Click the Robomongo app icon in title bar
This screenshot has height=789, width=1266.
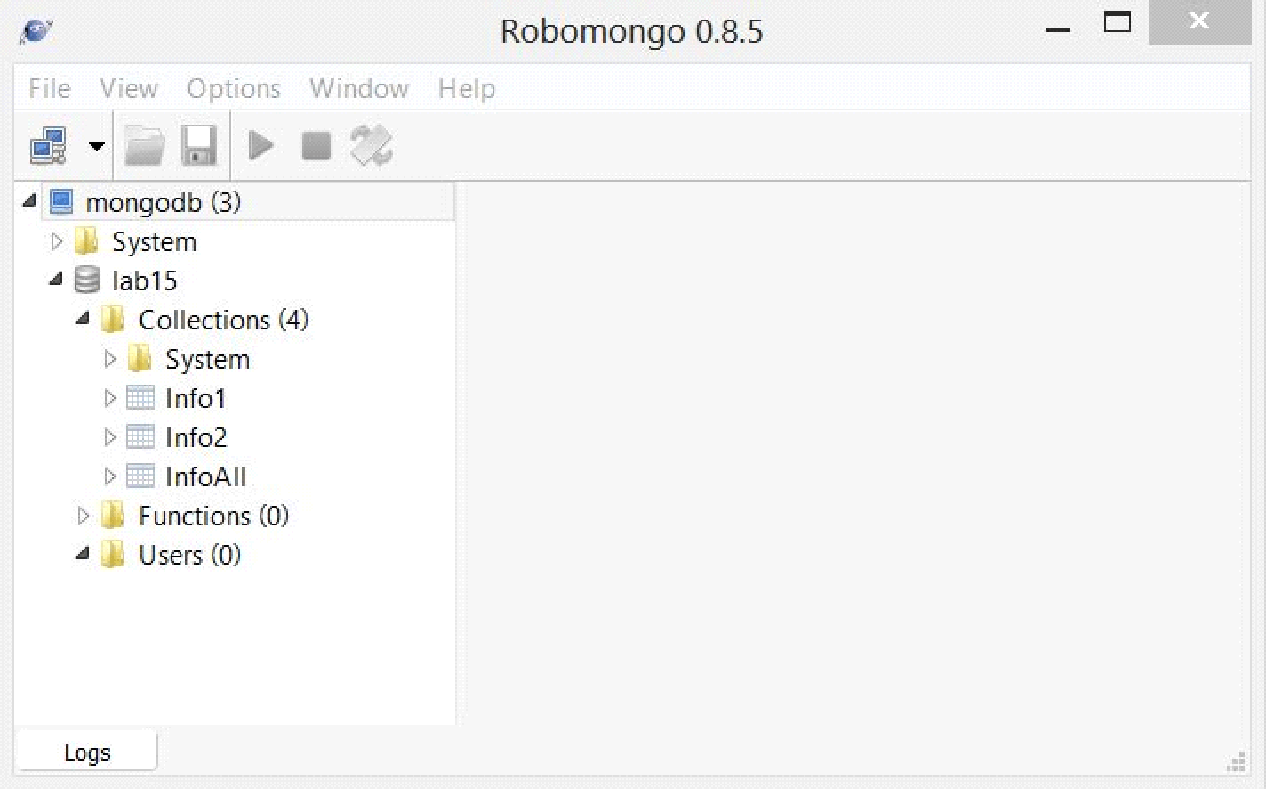(x=35, y=31)
